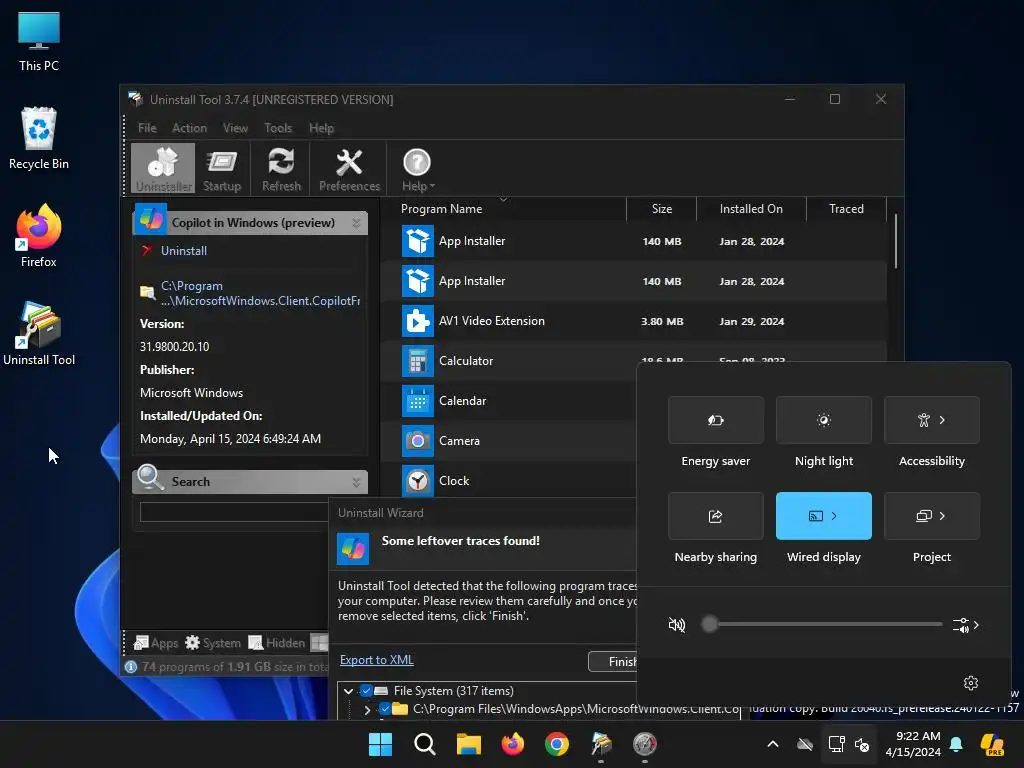Uncheck the C:\Program Files\WindowsApps folder checkbox
The width and height of the screenshot is (1024, 768).
(385, 709)
